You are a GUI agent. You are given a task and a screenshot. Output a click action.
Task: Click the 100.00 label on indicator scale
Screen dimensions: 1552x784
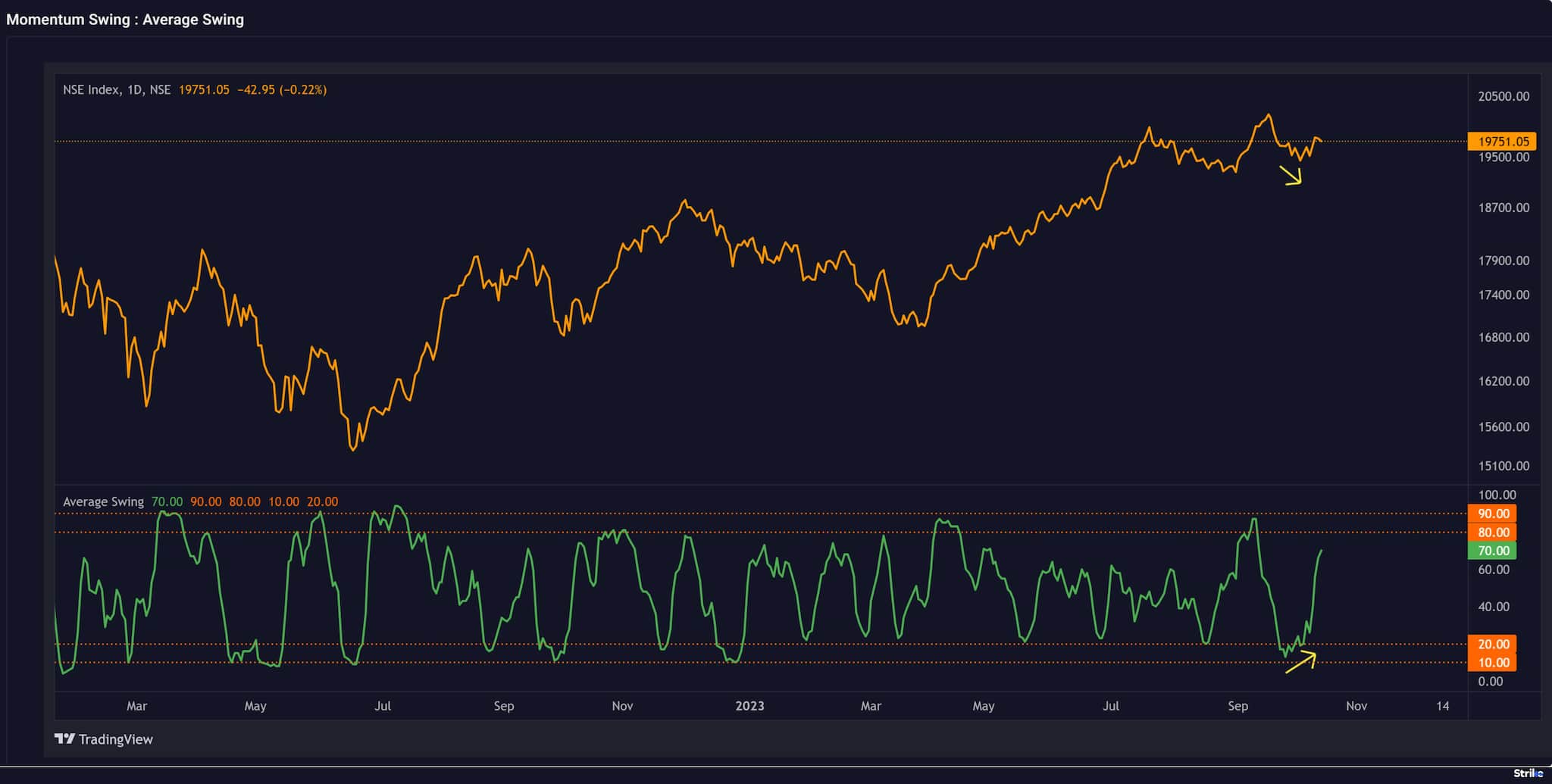1497,495
